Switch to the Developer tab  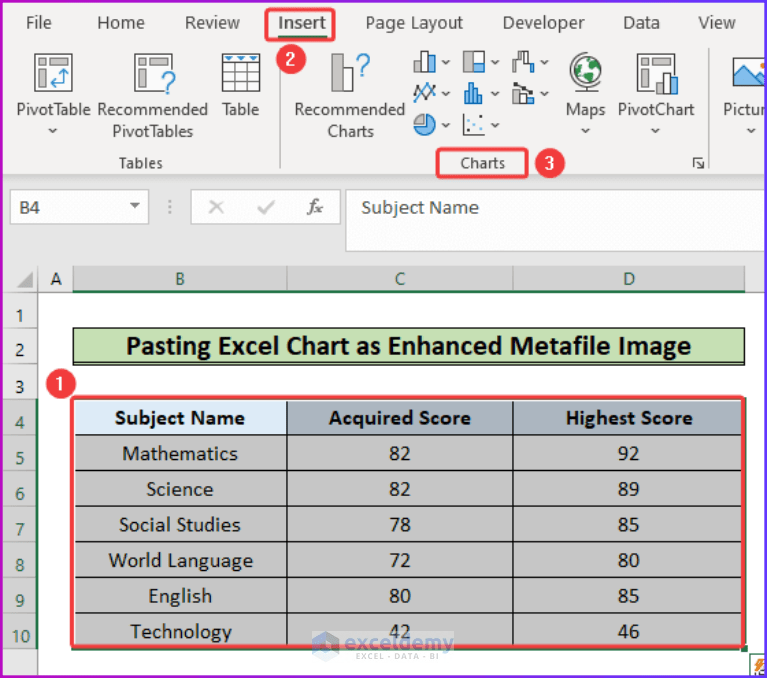(x=543, y=23)
